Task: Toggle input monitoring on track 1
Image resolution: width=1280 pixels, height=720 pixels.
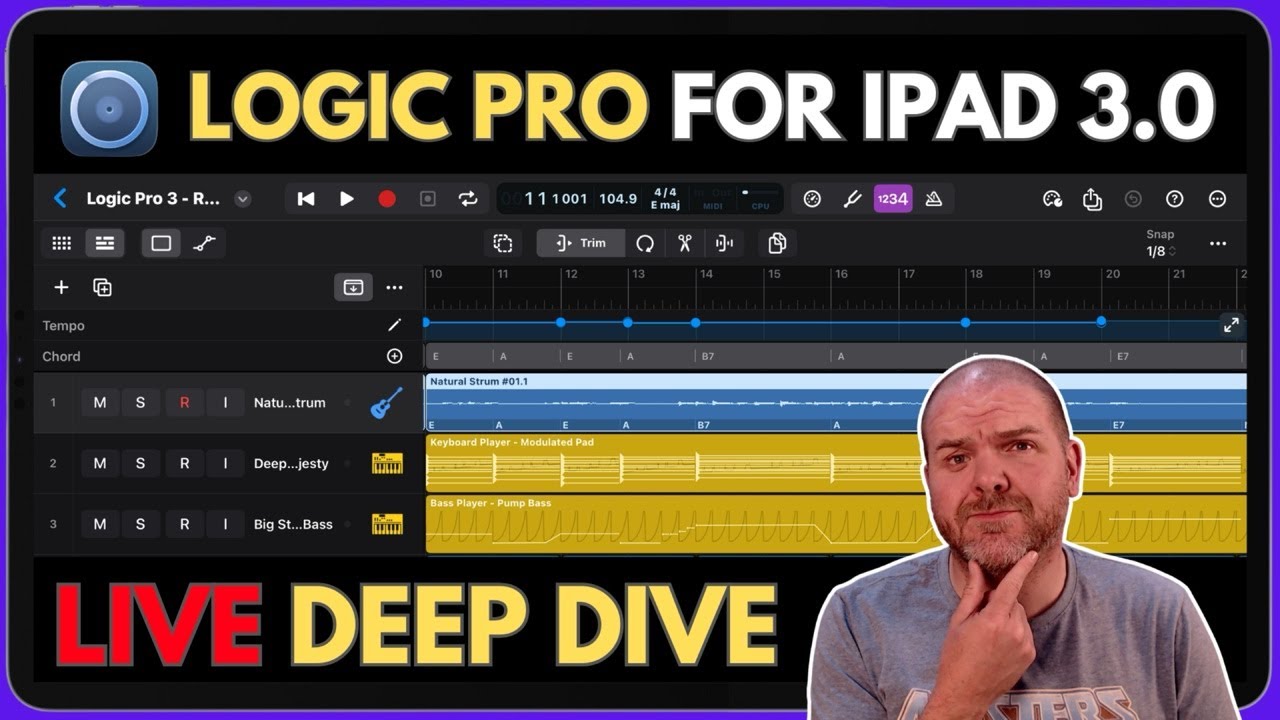Action: (225, 403)
